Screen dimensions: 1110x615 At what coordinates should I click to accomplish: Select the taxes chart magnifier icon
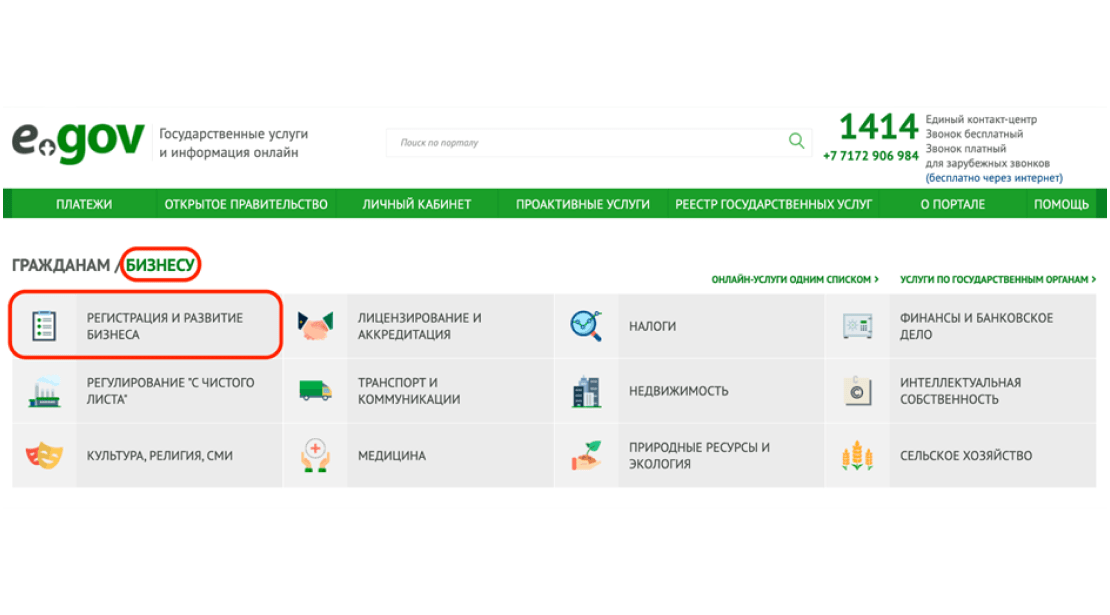click(586, 326)
